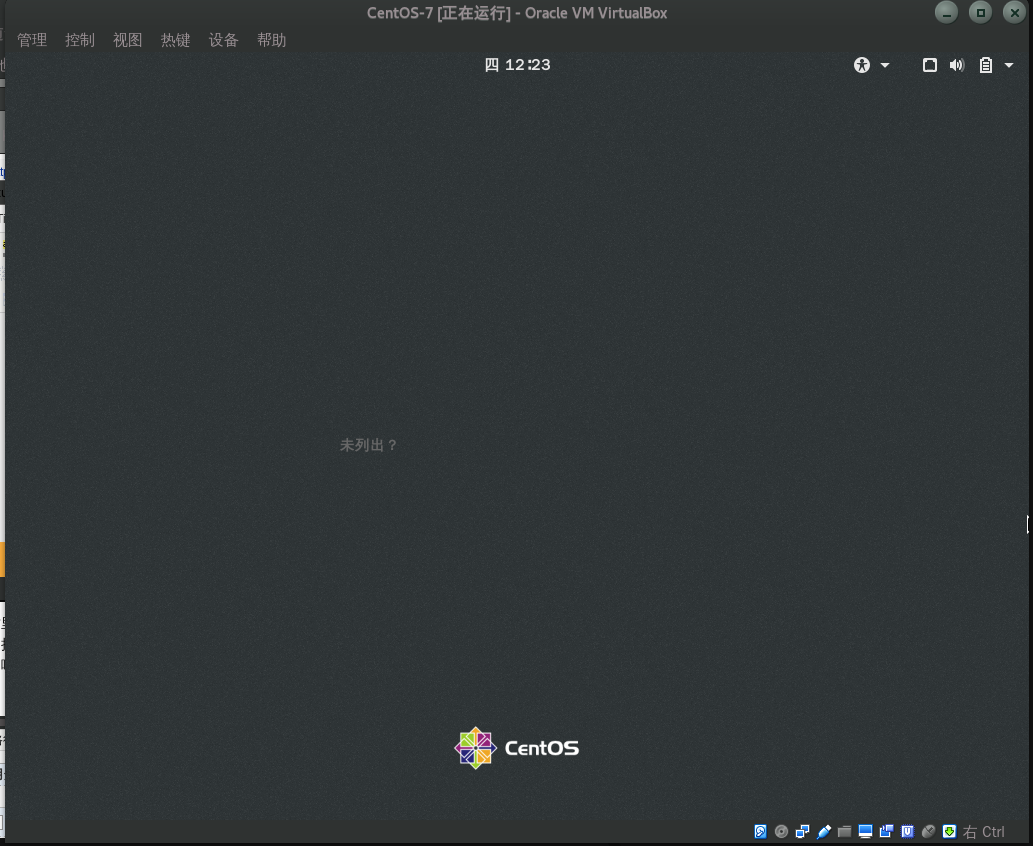Open the 设备 menu

coord(223,40)
